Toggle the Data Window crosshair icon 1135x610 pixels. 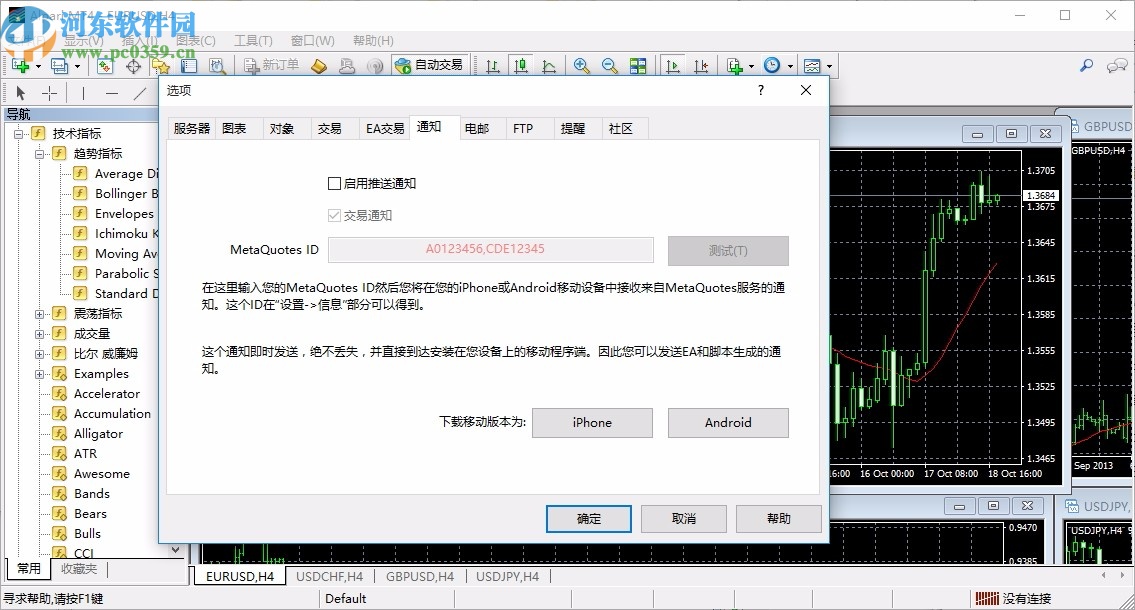click(133, 67)
